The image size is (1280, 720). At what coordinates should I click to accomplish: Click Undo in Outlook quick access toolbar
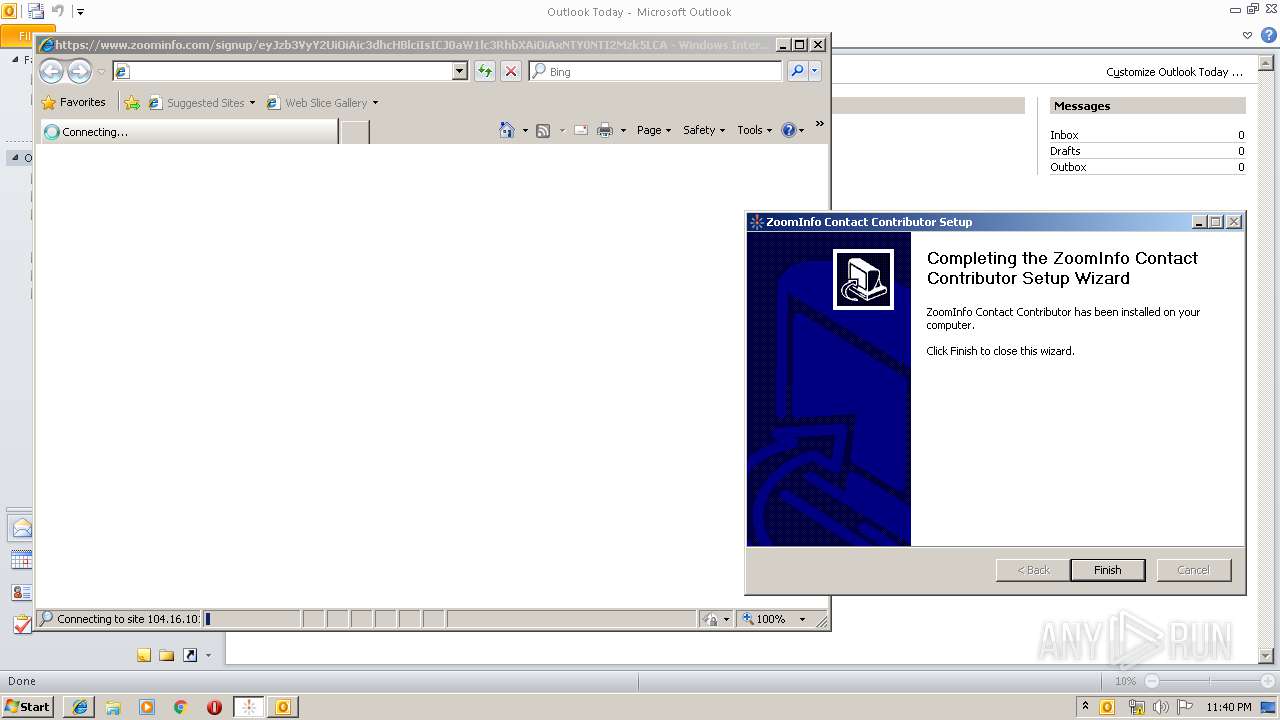click(x=58, y=11)
